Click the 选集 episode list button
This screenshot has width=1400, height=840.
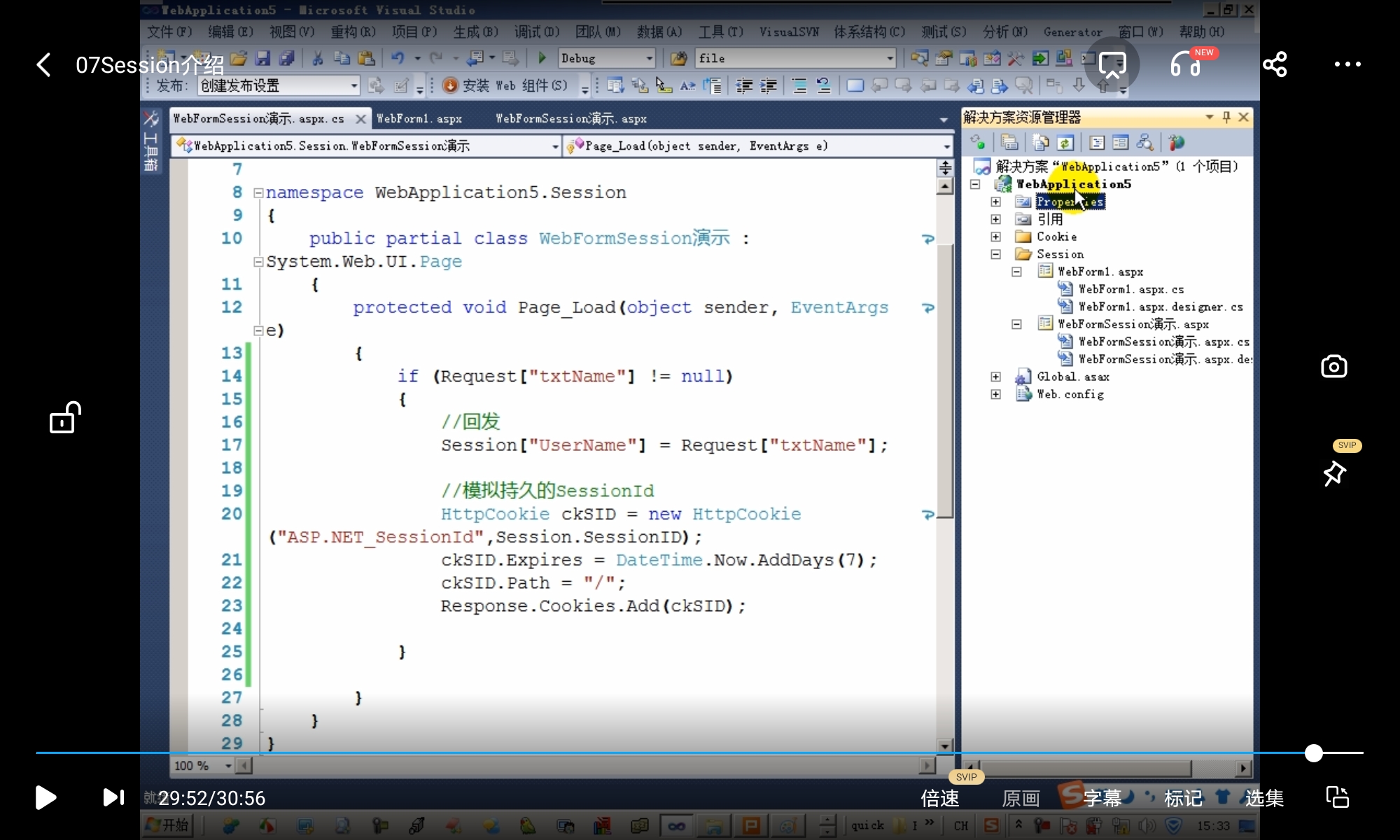pyautogui.click(x=1264, y=798)
